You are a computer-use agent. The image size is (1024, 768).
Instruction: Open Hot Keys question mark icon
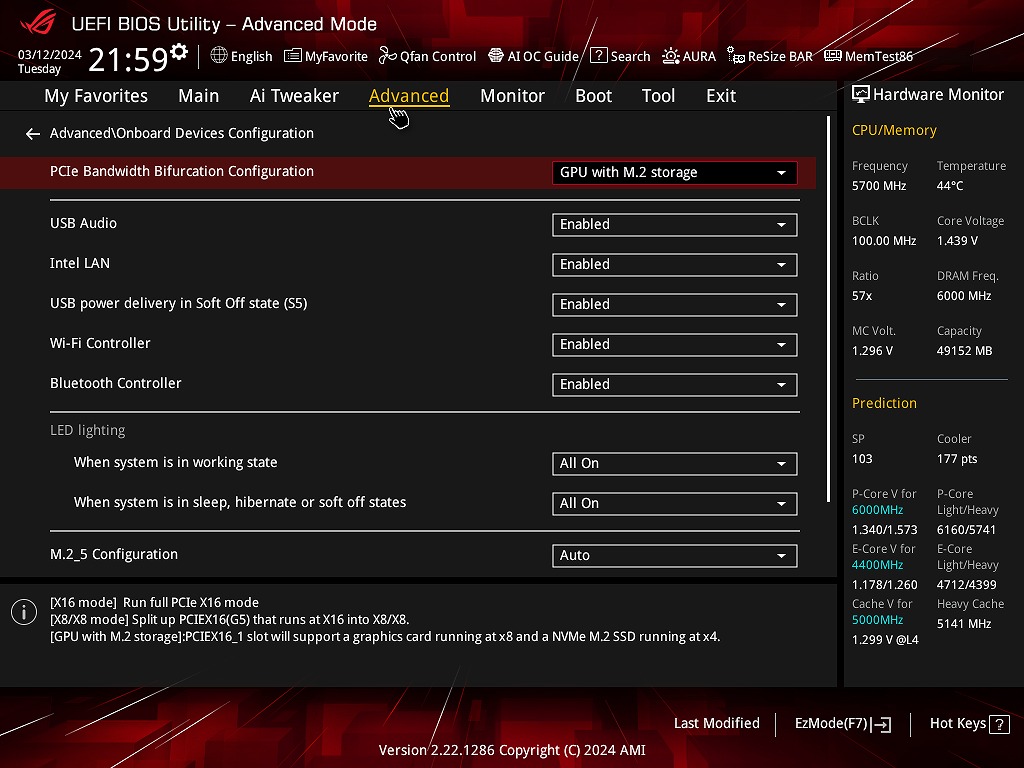pos(999,724)
